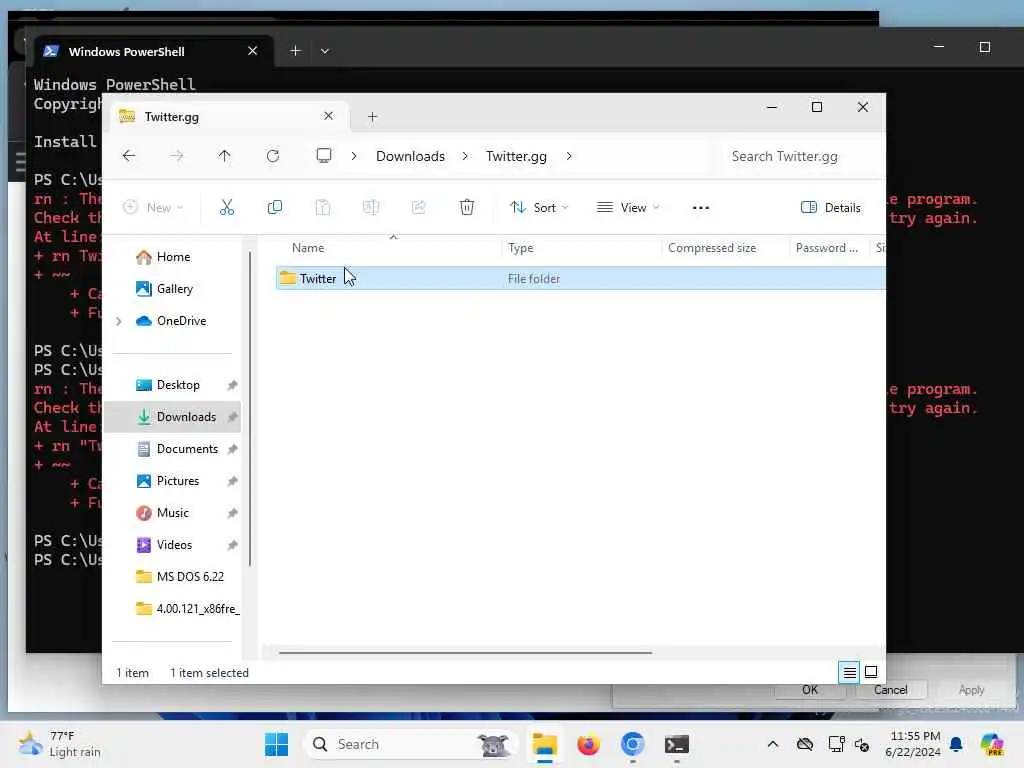Sort by Compressed size column header

[712, 248]
